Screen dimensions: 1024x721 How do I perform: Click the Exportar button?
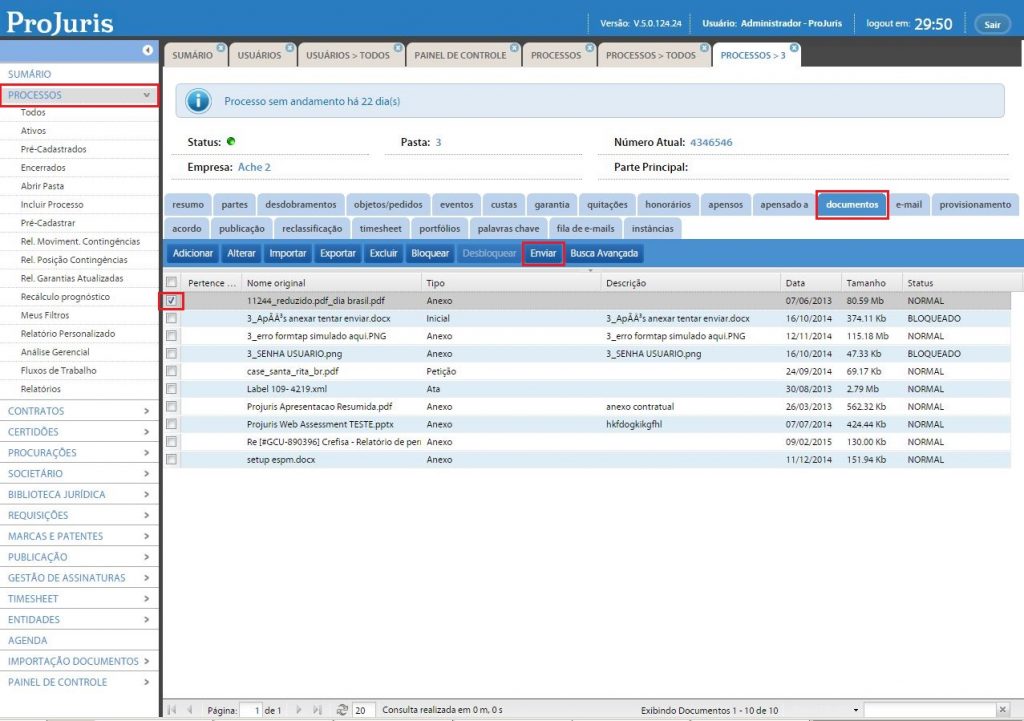coord(338,253)
